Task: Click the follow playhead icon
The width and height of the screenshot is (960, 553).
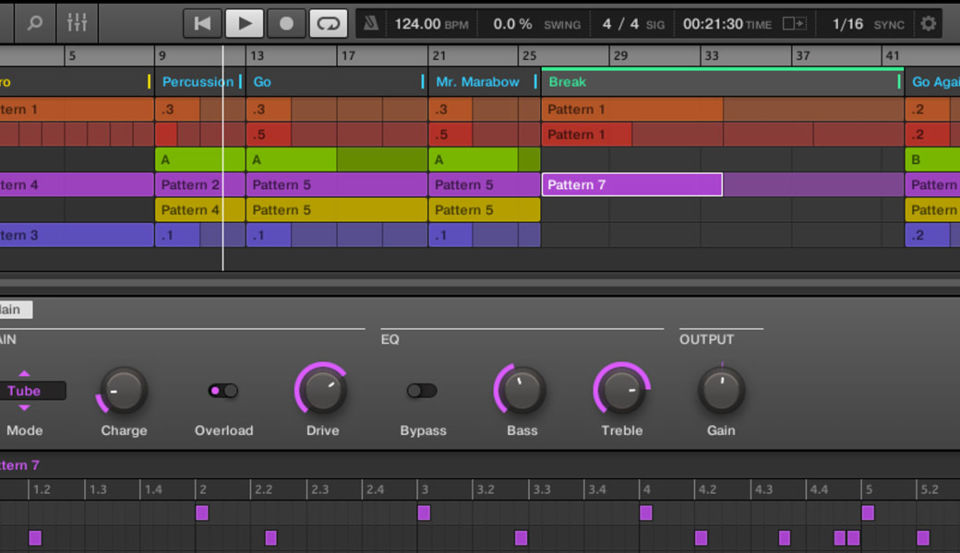Action: tap(794, 23)
